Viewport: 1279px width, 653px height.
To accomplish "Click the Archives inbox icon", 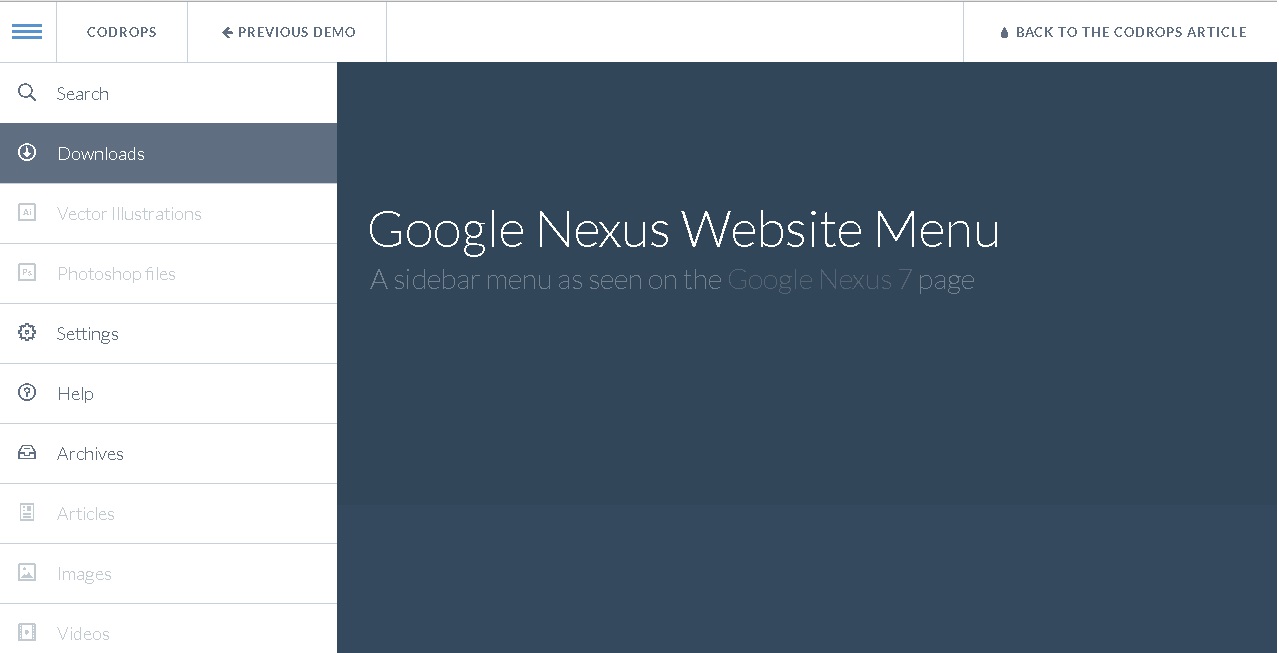I will click(27, 453).
